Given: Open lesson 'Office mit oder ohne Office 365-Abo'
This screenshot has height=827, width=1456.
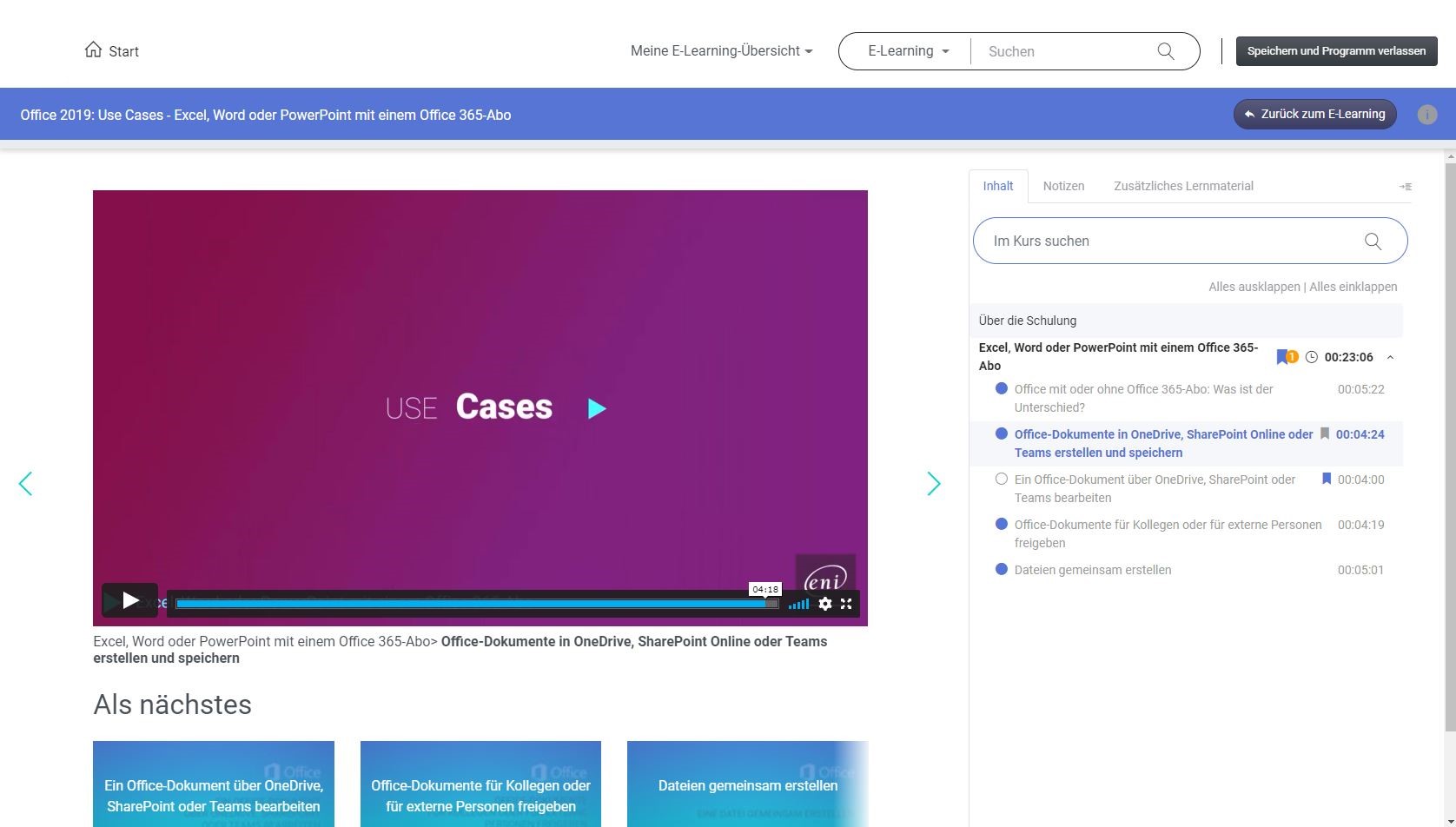Looking at the screenshot, I should coord(1143,398).
